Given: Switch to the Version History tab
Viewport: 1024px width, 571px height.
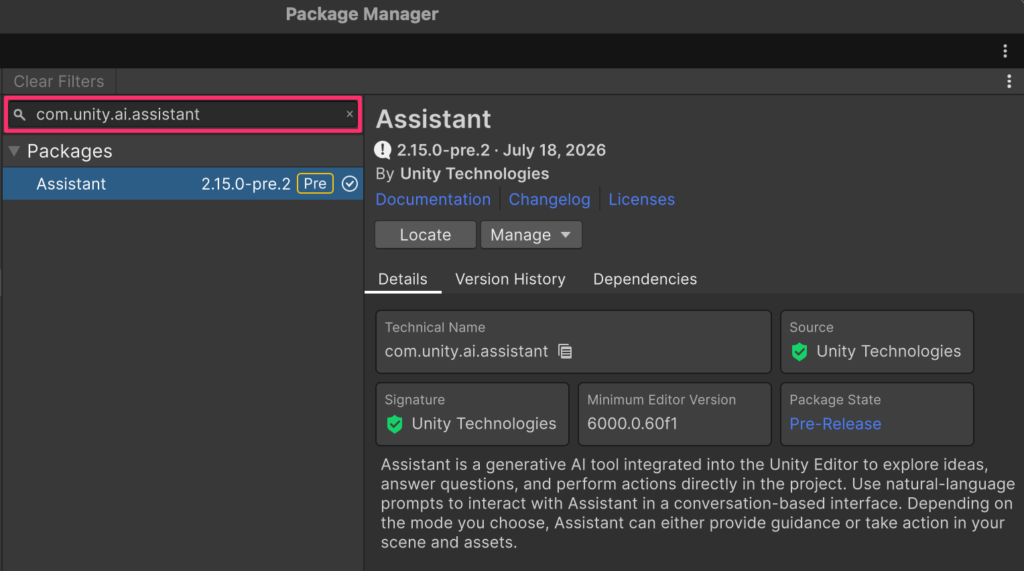Looking at the screenshot, I should point(510,279).
